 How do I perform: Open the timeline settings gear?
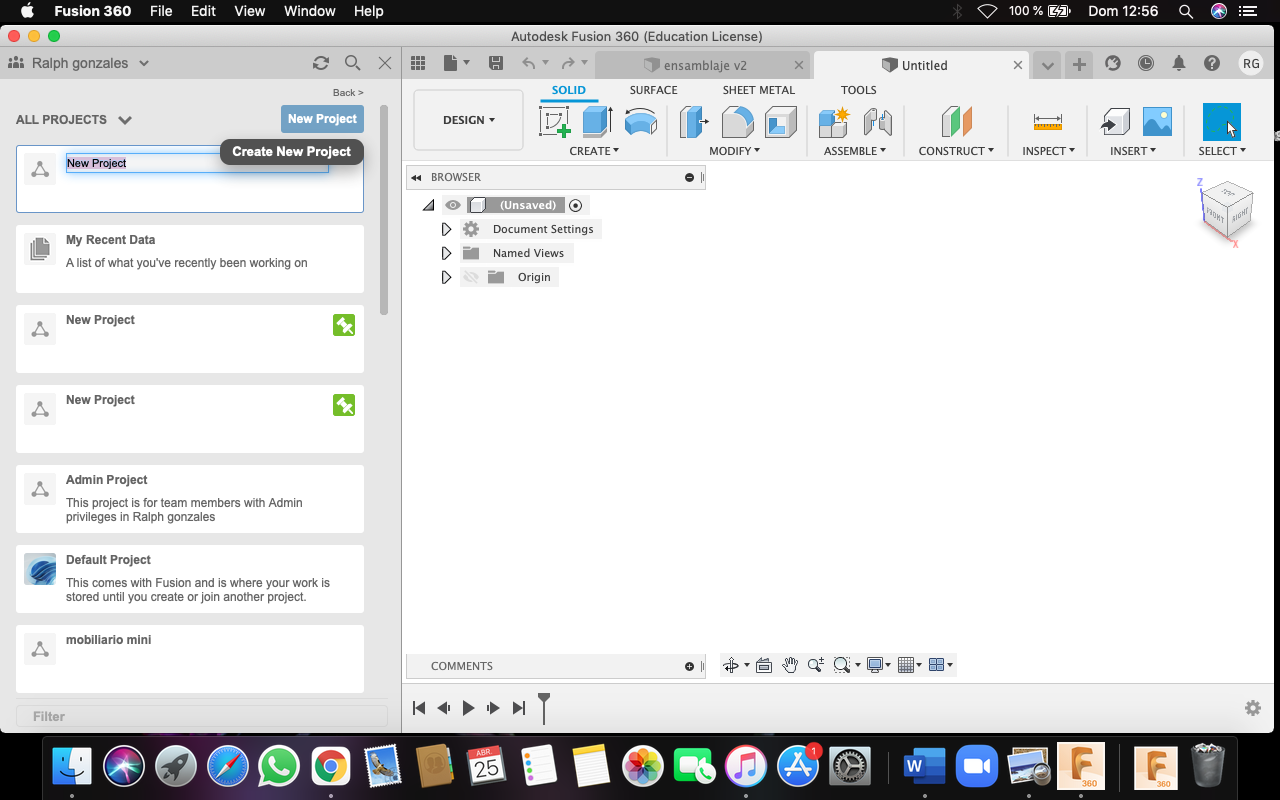coord(1253,708)
